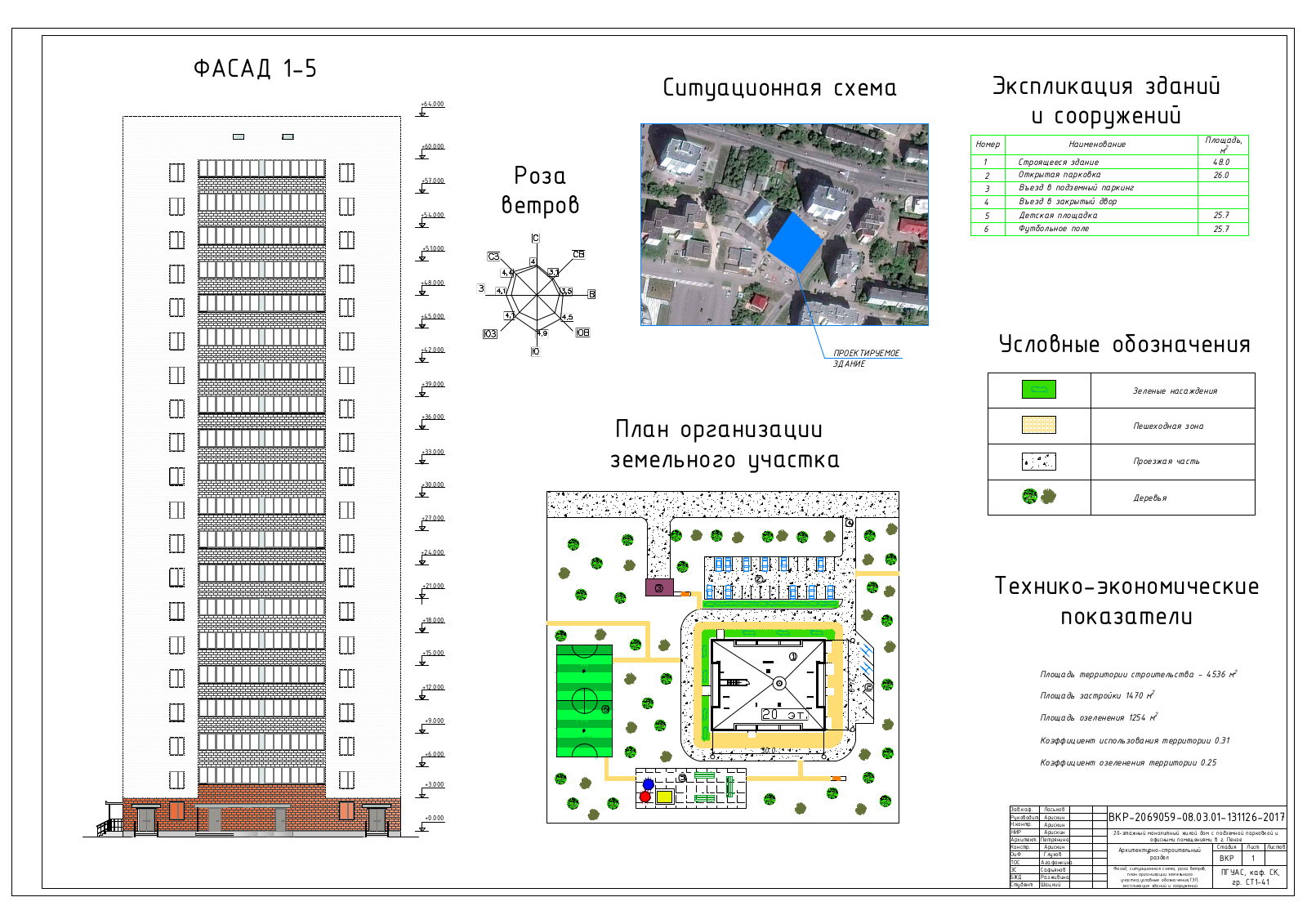
Task: Click the 'Площадь застройки 1470' line
Action: (x=1097, y=695)
